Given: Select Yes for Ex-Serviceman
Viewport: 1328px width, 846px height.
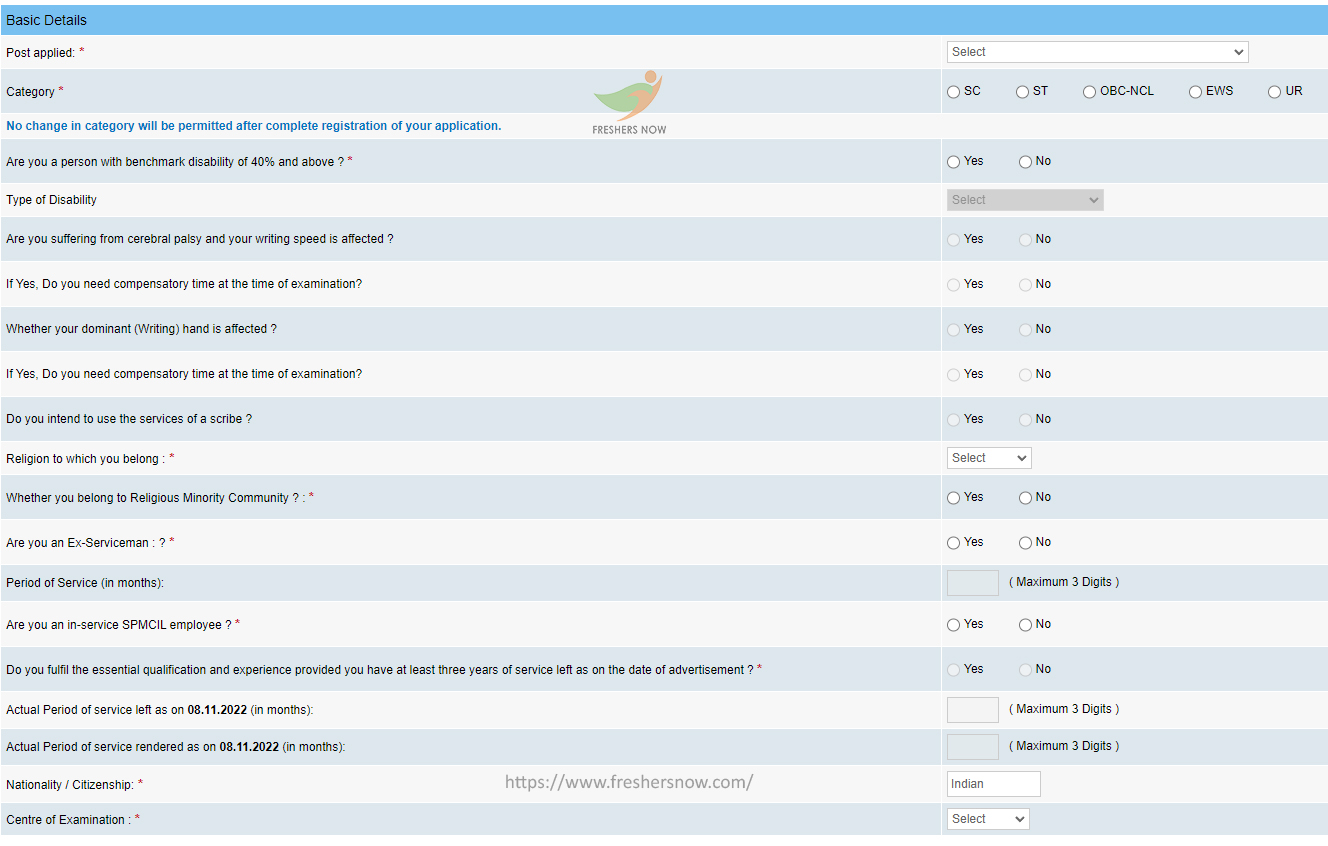Looking at the screenshot, I should [x=953, y=543].
